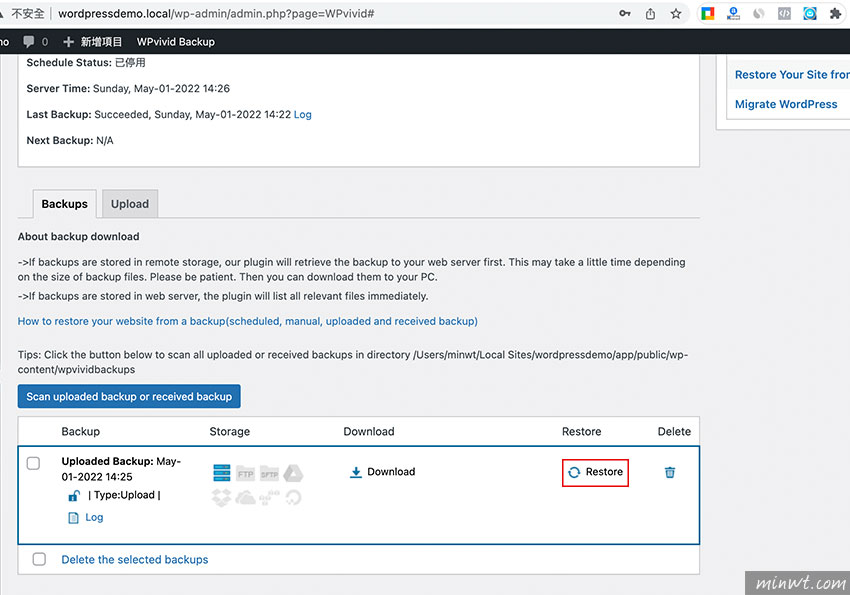Click the log document icon

(x=73, y=518)
